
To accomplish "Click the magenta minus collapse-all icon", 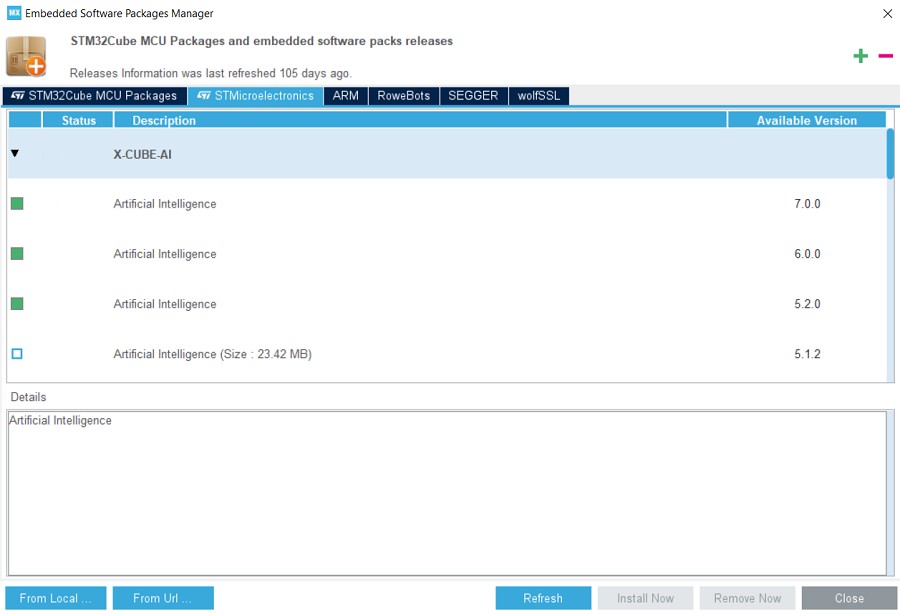I will coord(885,56).
